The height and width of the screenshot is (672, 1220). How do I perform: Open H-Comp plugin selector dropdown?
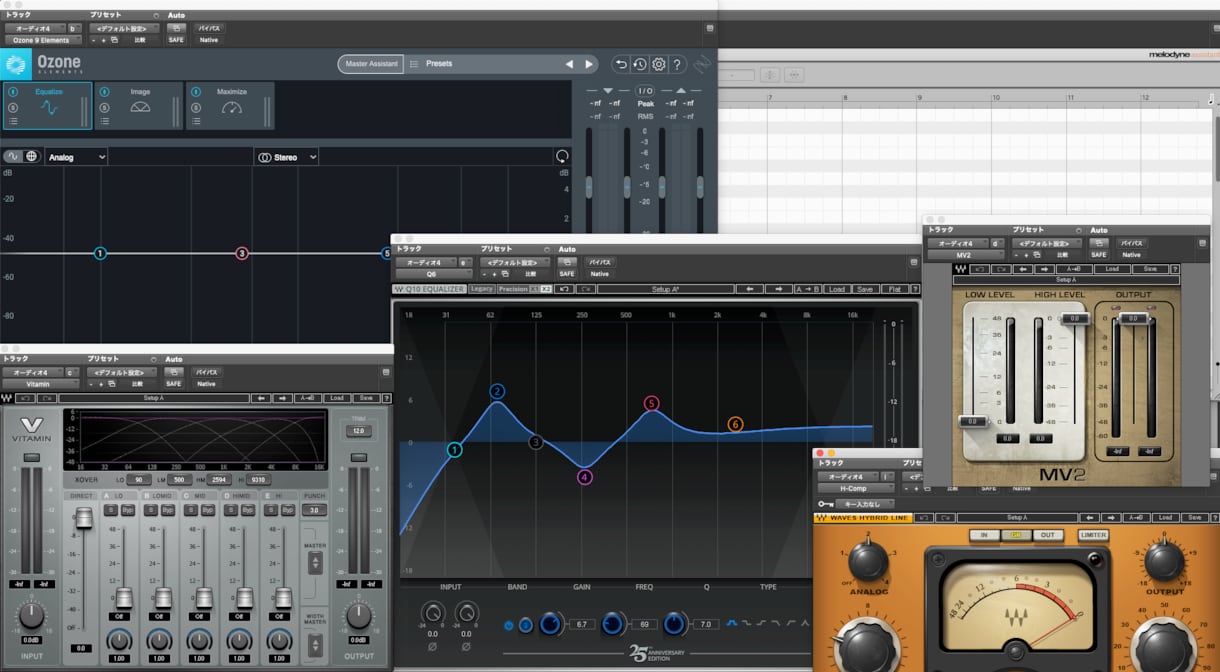[x=856, y=488]
